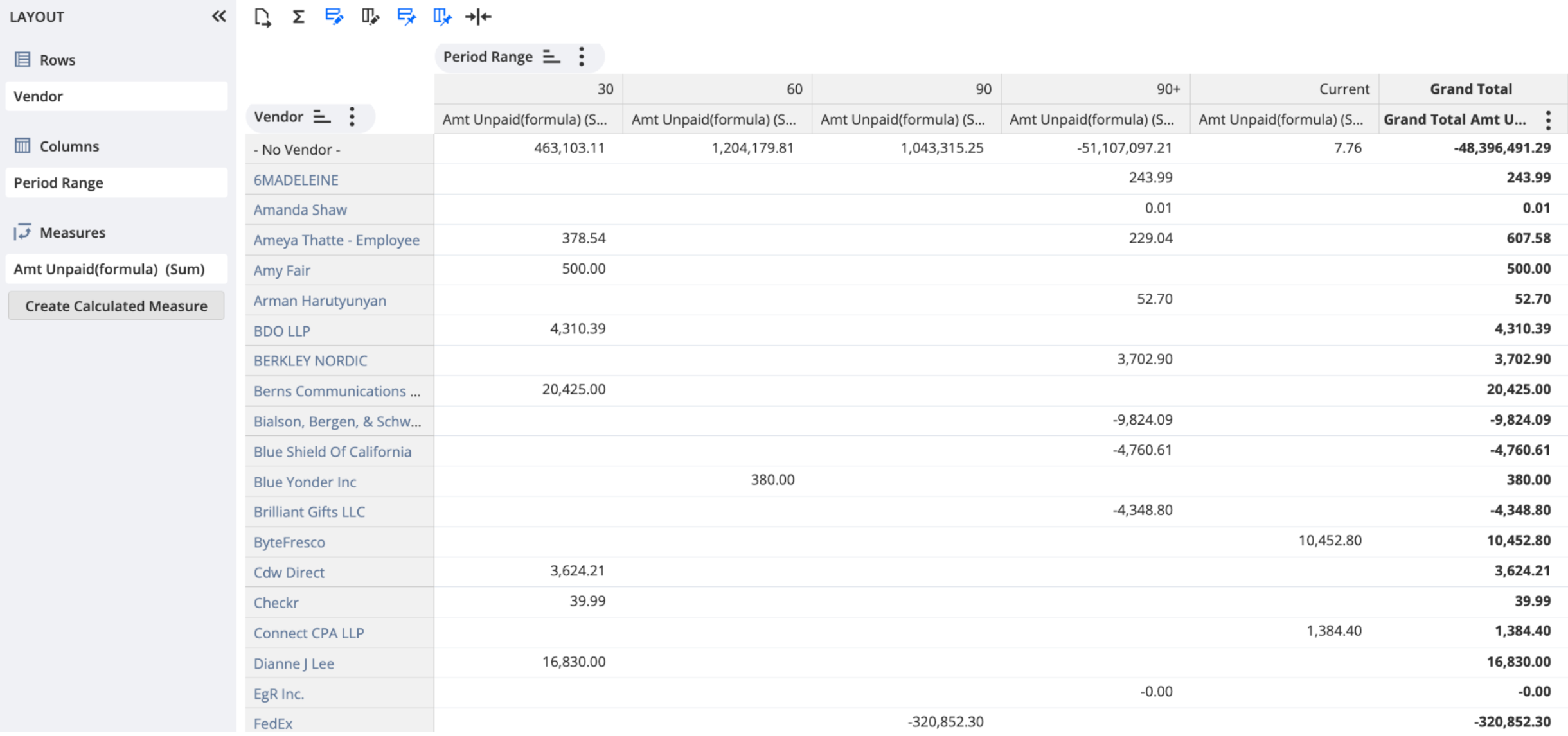Click the Period Range pill label
Image resolution: width=1568 pixels, height=736 pixels.
(488, 57)
